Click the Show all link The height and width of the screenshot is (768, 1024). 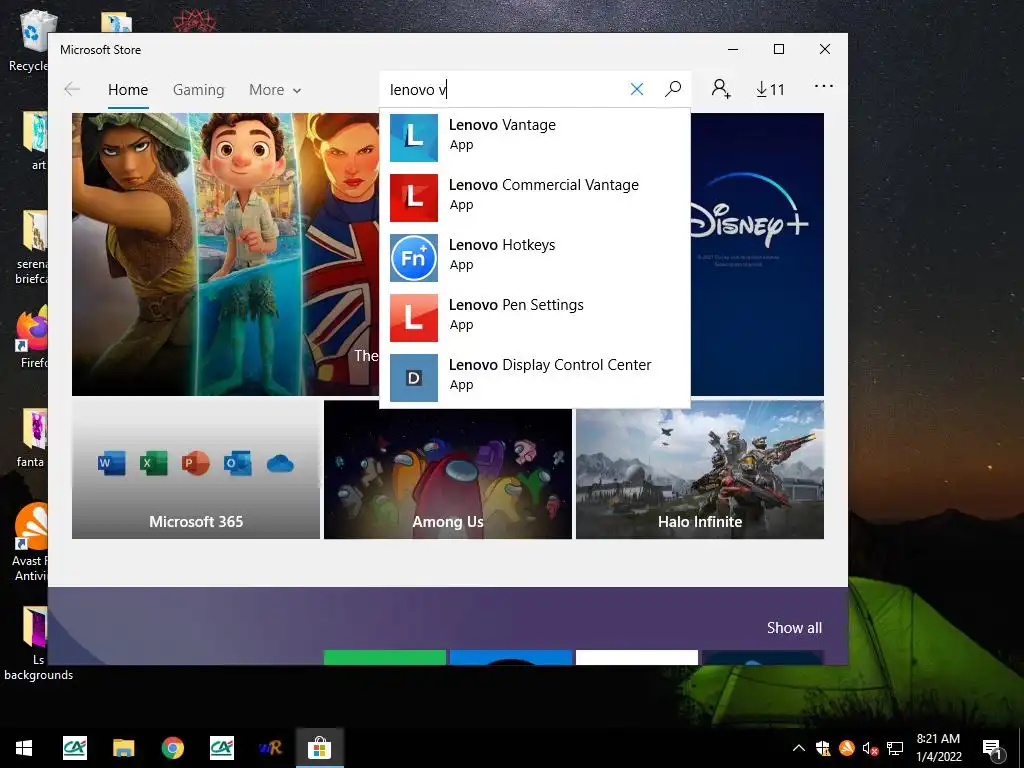[x=794, y=628]
